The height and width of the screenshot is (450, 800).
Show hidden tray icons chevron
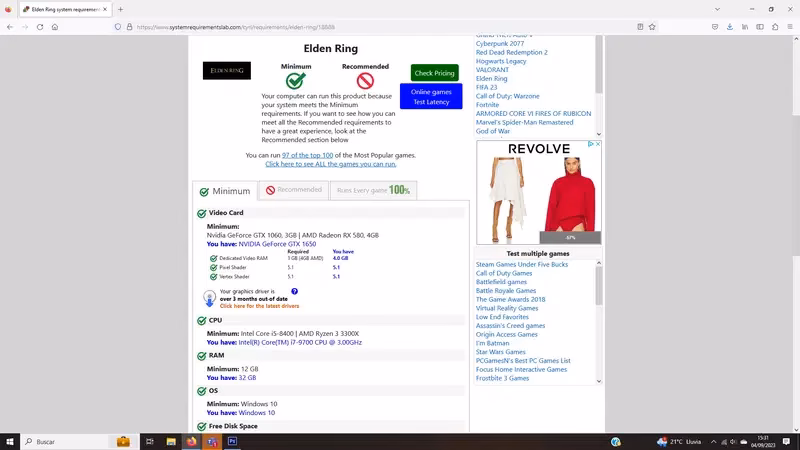pos(713,442)
